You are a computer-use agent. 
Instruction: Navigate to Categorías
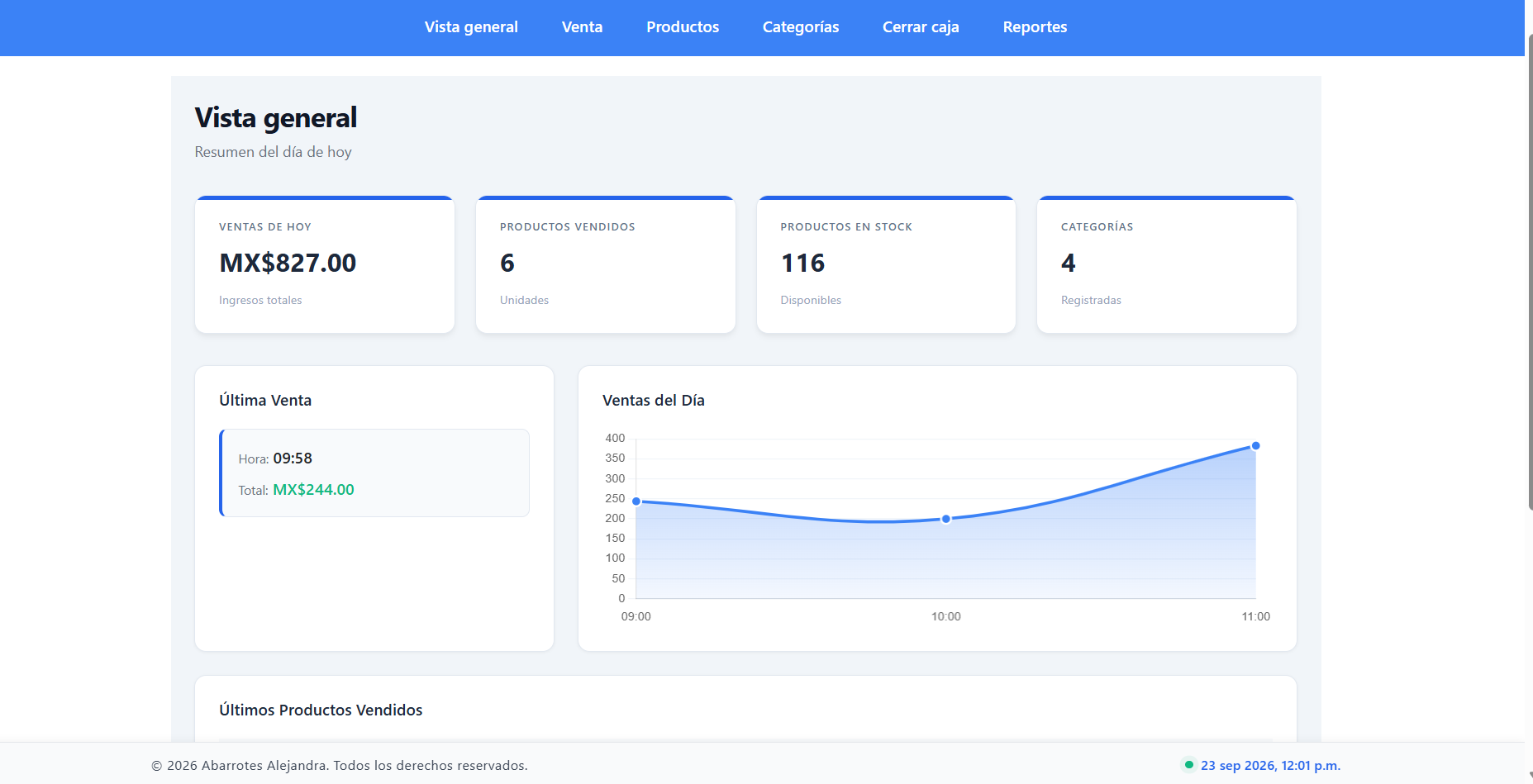[801, 27]
